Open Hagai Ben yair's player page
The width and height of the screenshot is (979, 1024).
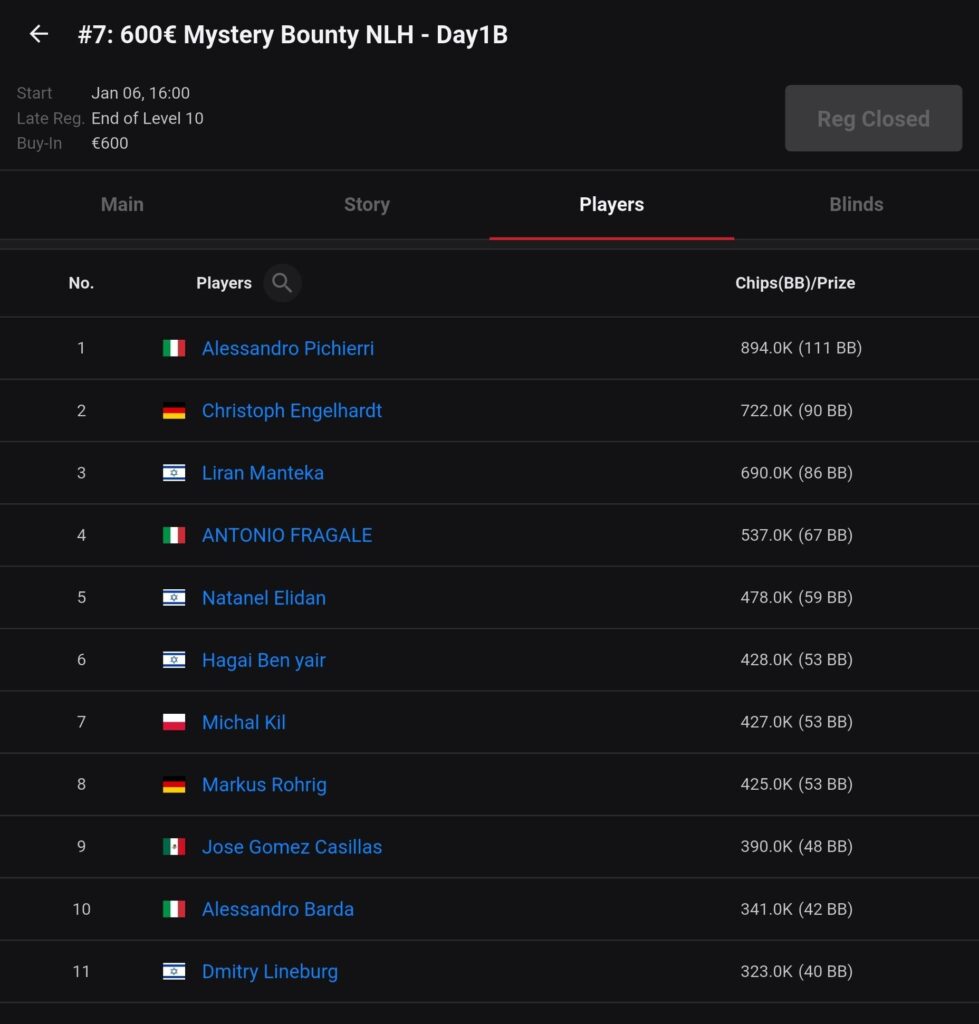[264, 660]
